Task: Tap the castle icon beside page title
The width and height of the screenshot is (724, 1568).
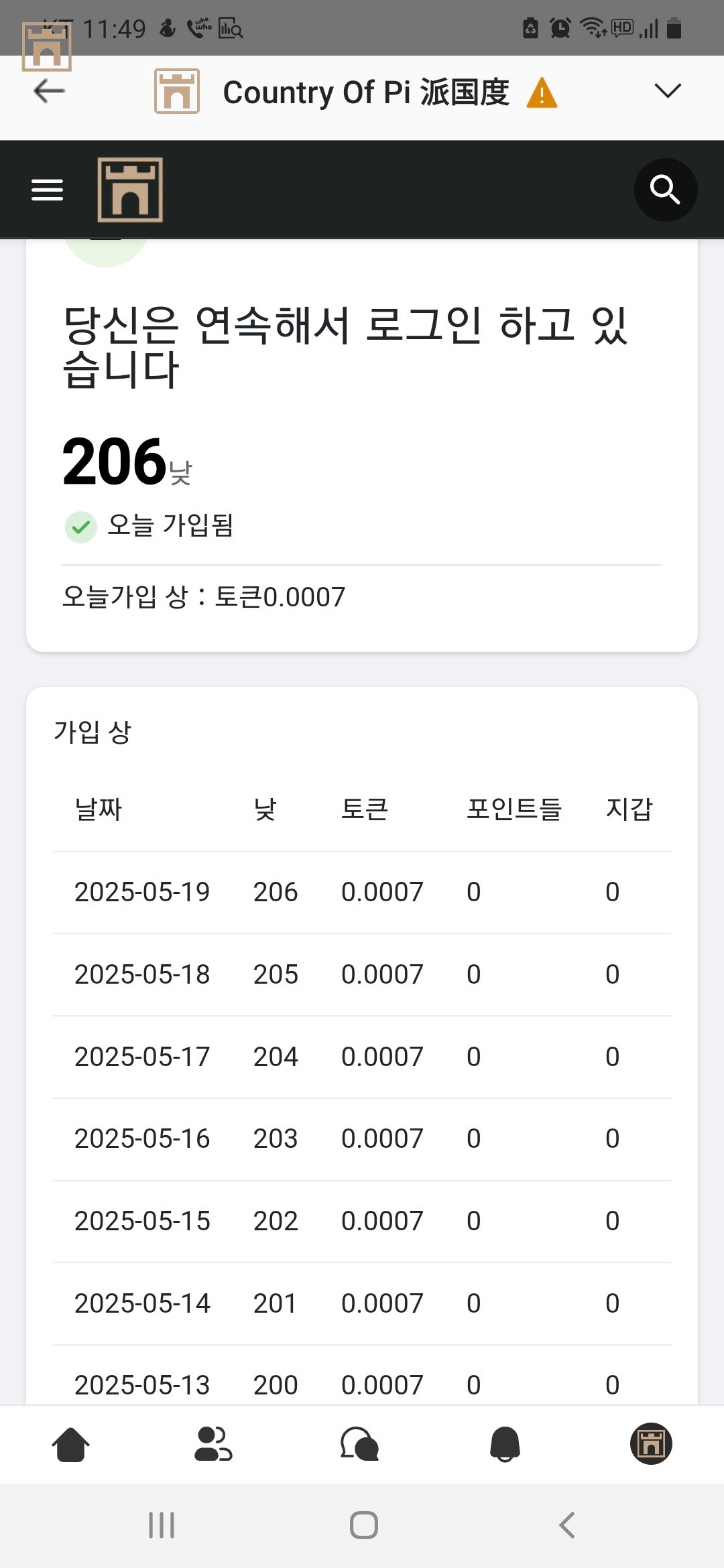Action: [x=177, y=91]
